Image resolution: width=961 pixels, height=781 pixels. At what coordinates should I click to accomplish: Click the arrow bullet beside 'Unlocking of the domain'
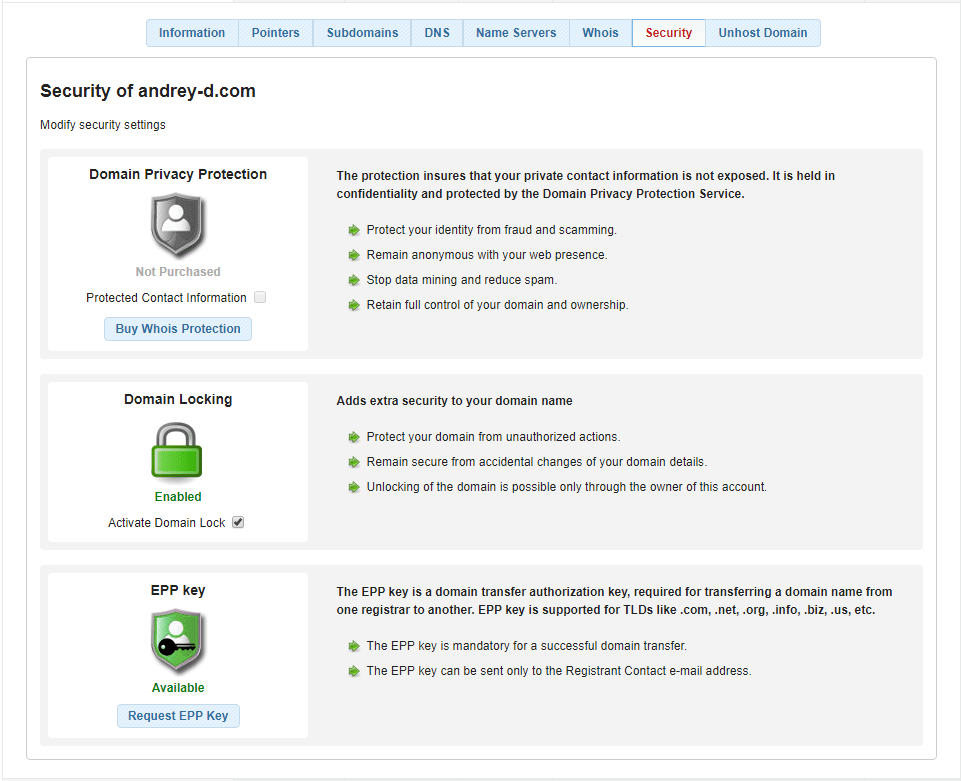354,487
